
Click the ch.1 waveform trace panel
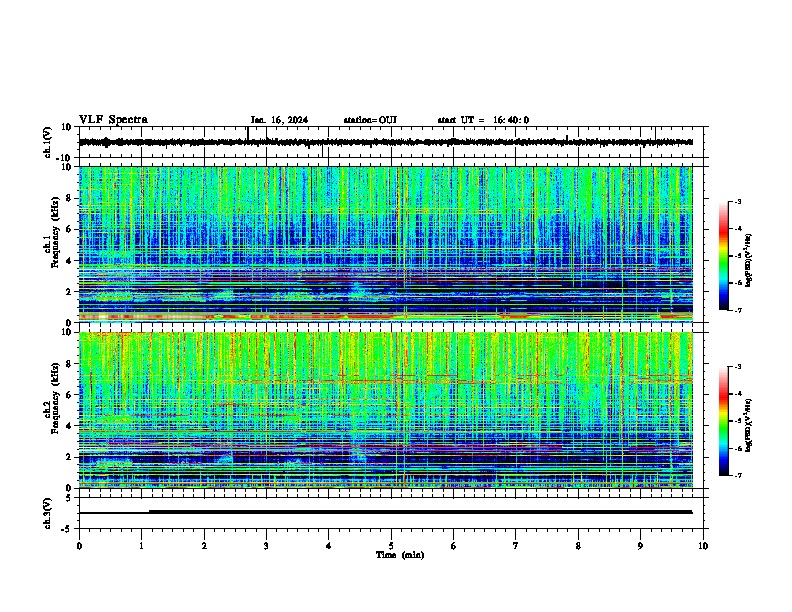(x=393, y=142)
